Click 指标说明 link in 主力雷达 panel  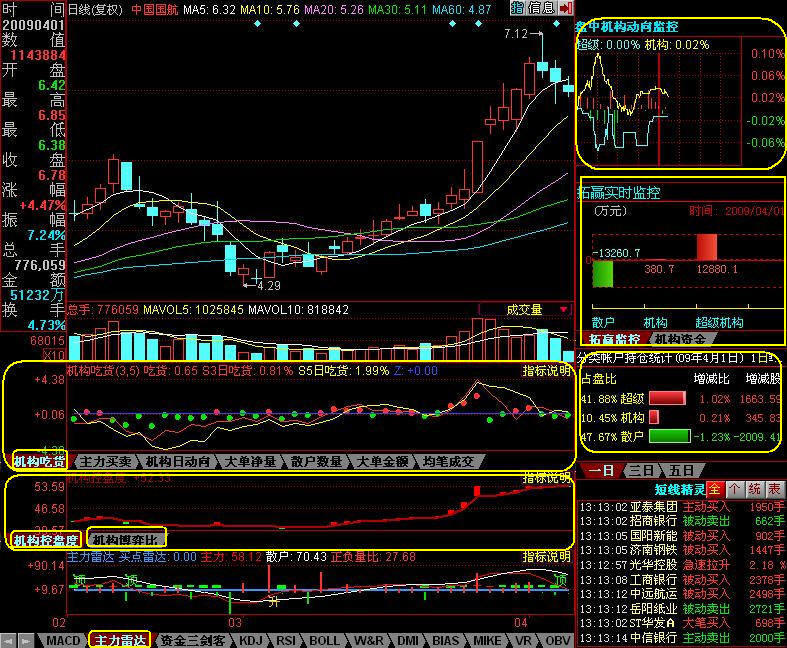pyautogui.click(x=546, y=556)
